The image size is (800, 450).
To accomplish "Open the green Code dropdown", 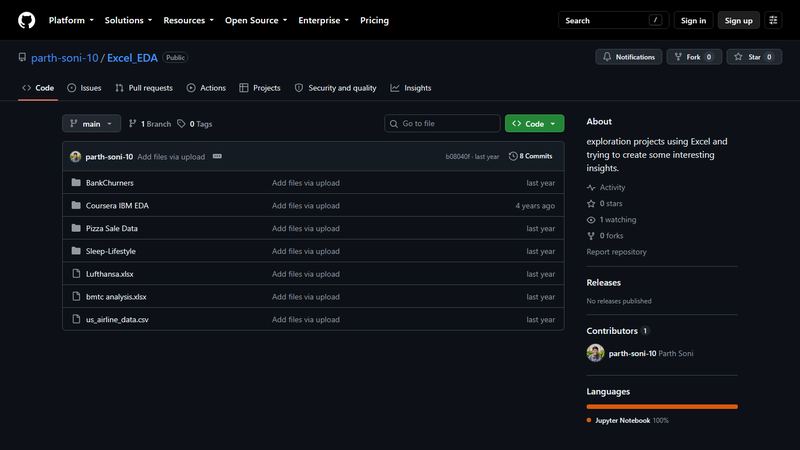I will coord(534,123).
